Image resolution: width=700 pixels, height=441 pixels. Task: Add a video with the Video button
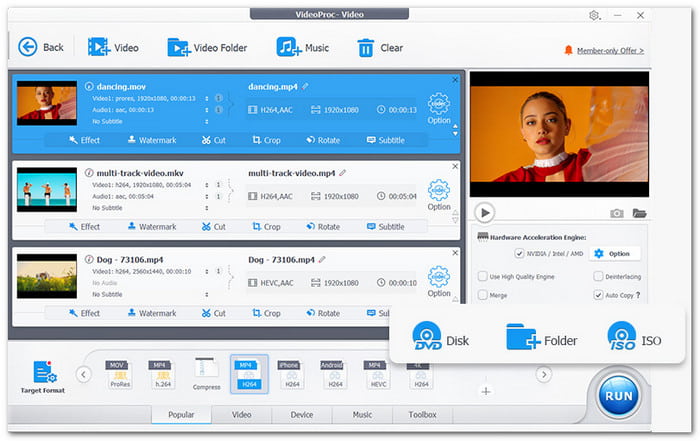tap(113, 47)
